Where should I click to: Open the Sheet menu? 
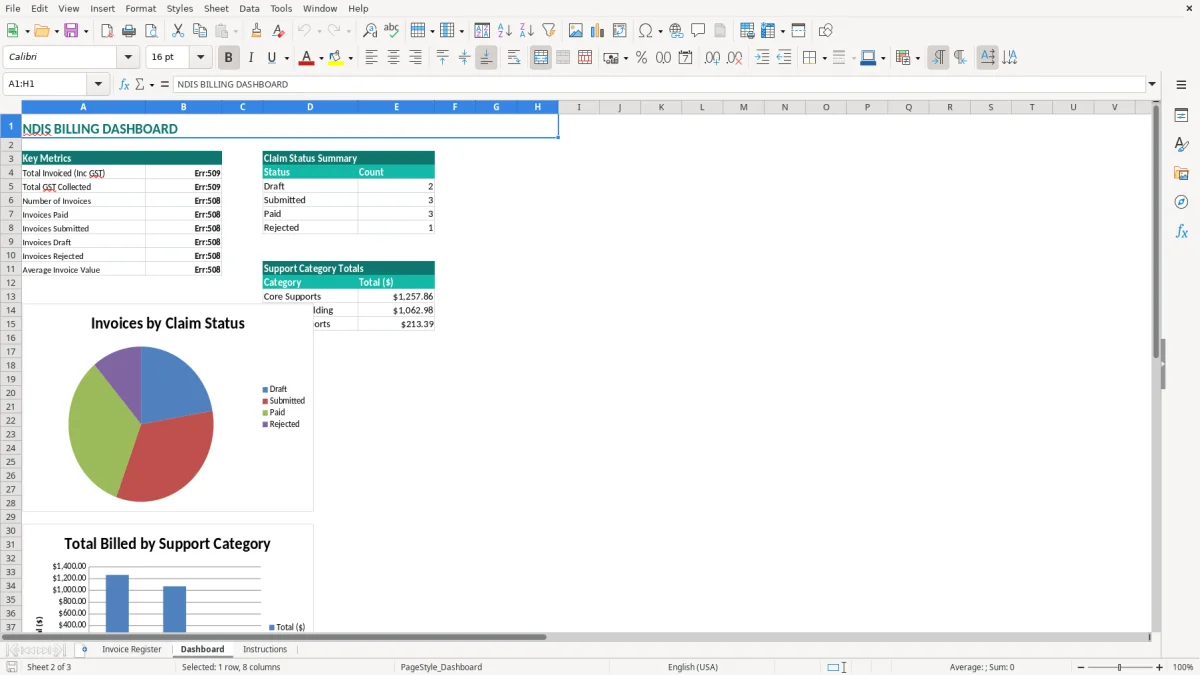[216, 8]
